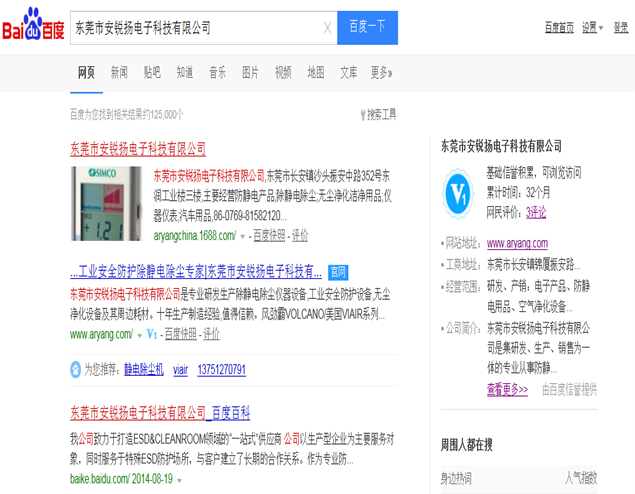635x494 pixels.
Task: Open the 工业安全防护除静电除尘专家 result title
Action: pyautogui.click(x=196, y=272)
